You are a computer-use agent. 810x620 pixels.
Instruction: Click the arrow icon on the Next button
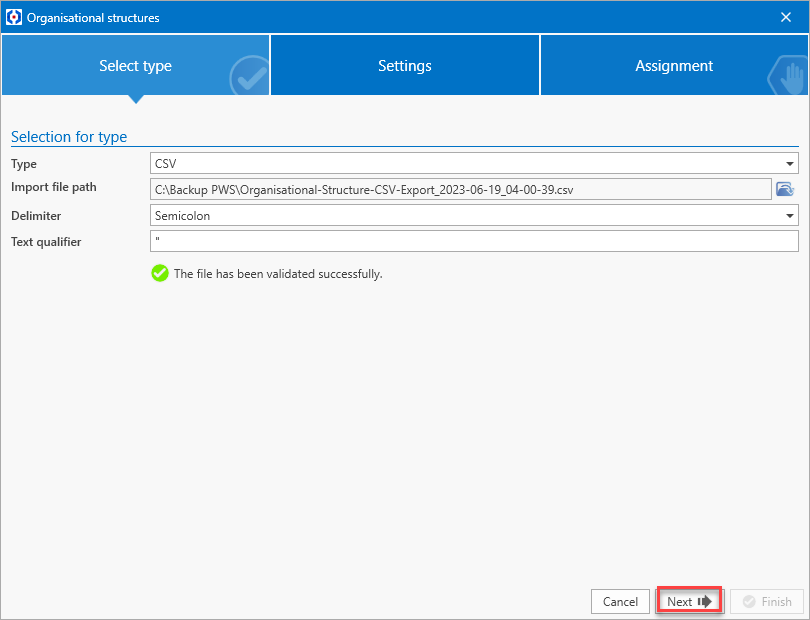point(705,602)
